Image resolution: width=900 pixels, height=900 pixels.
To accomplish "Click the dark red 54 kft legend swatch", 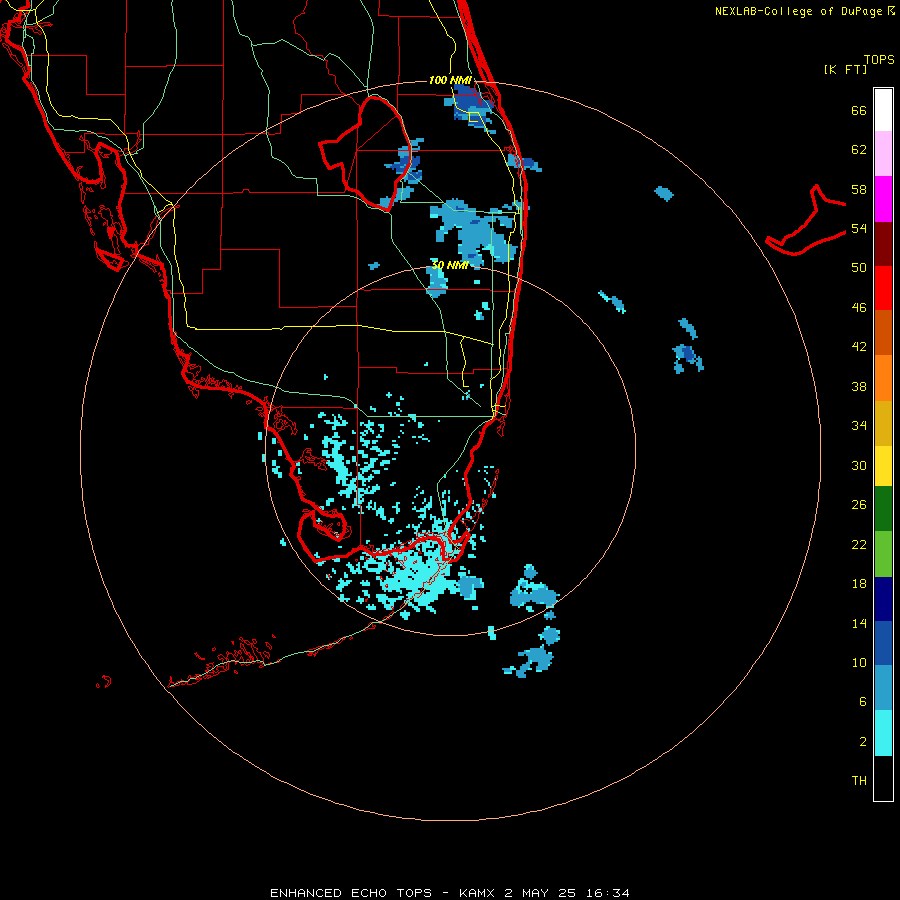I will click(x=883, y=244).
